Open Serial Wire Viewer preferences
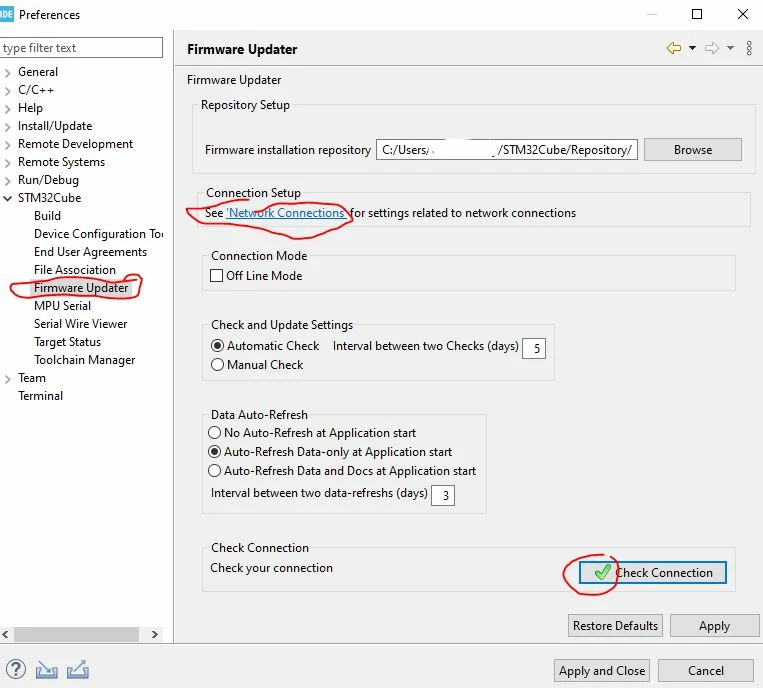 tap(80, 324)
